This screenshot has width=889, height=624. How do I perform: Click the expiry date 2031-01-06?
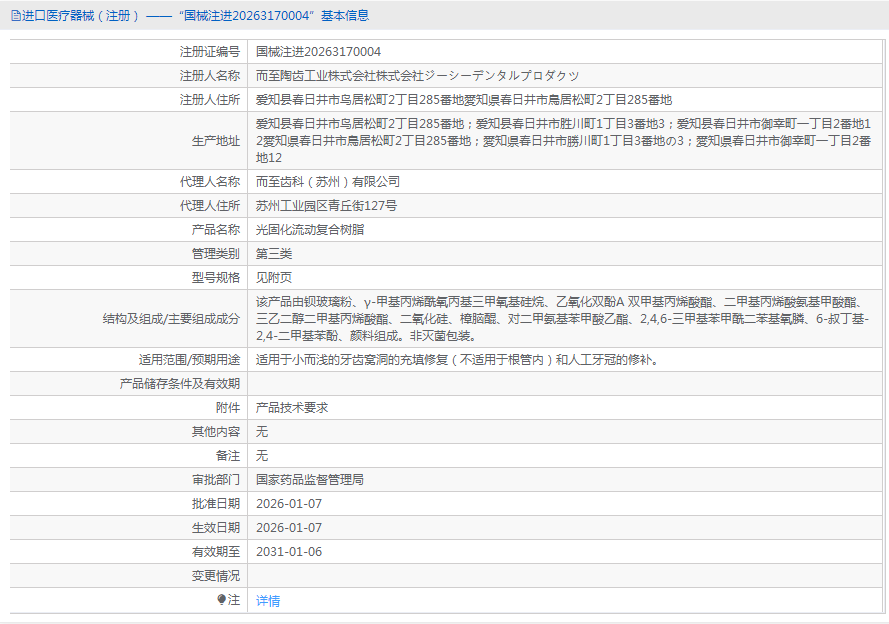click(289, 552)
